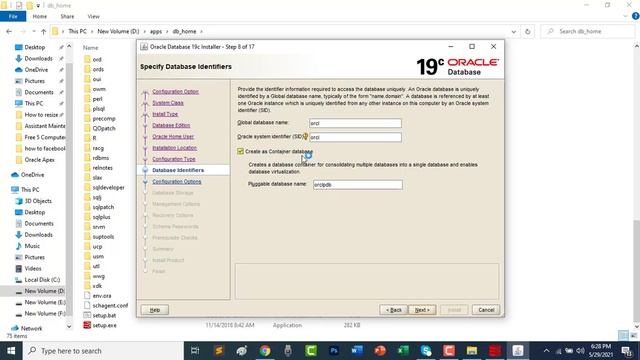Click the Next button in installer
640x360 pixels.
tap(422, 310)
